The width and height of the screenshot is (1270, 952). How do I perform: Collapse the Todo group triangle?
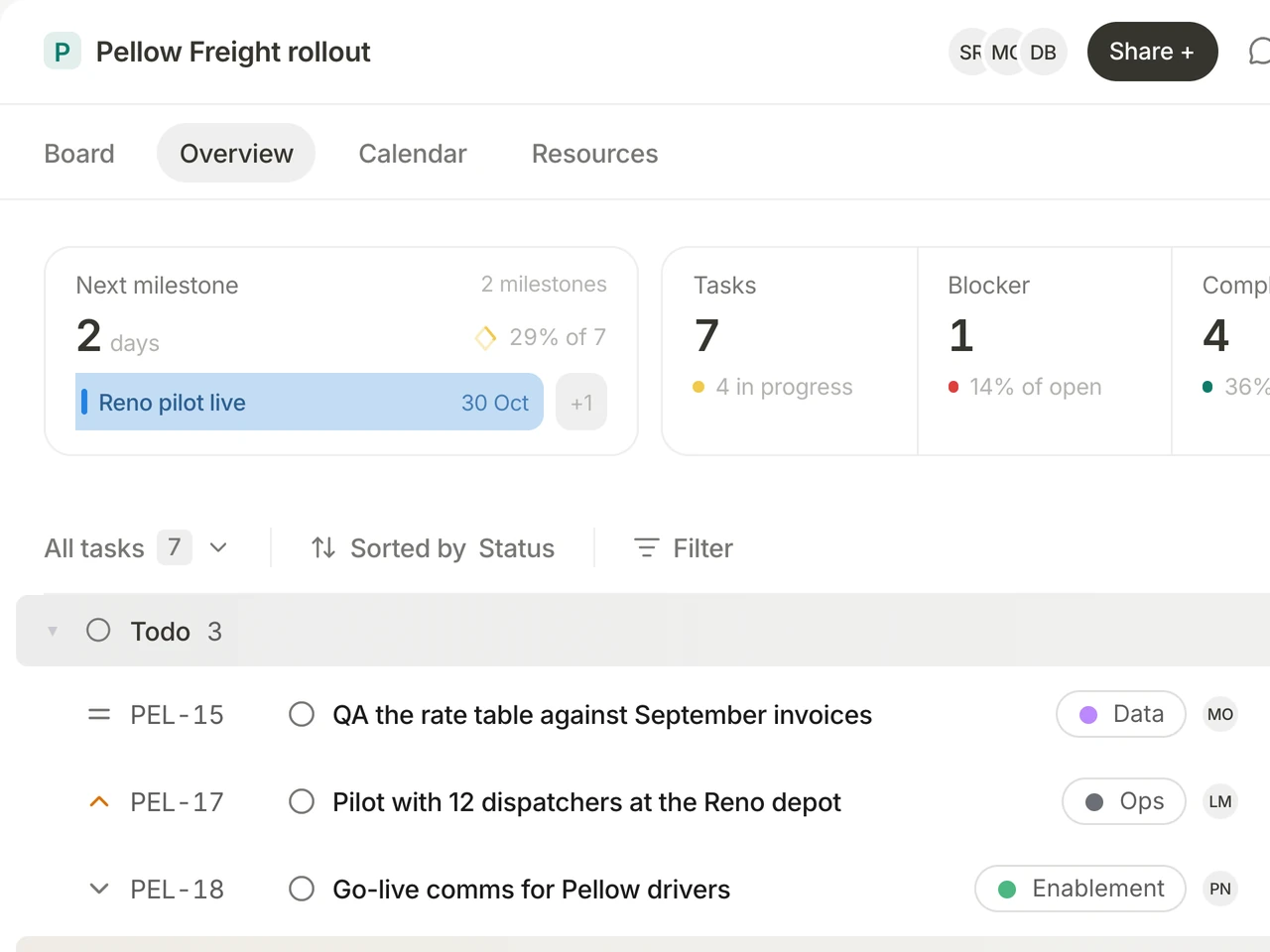click(x=53, y=631)
